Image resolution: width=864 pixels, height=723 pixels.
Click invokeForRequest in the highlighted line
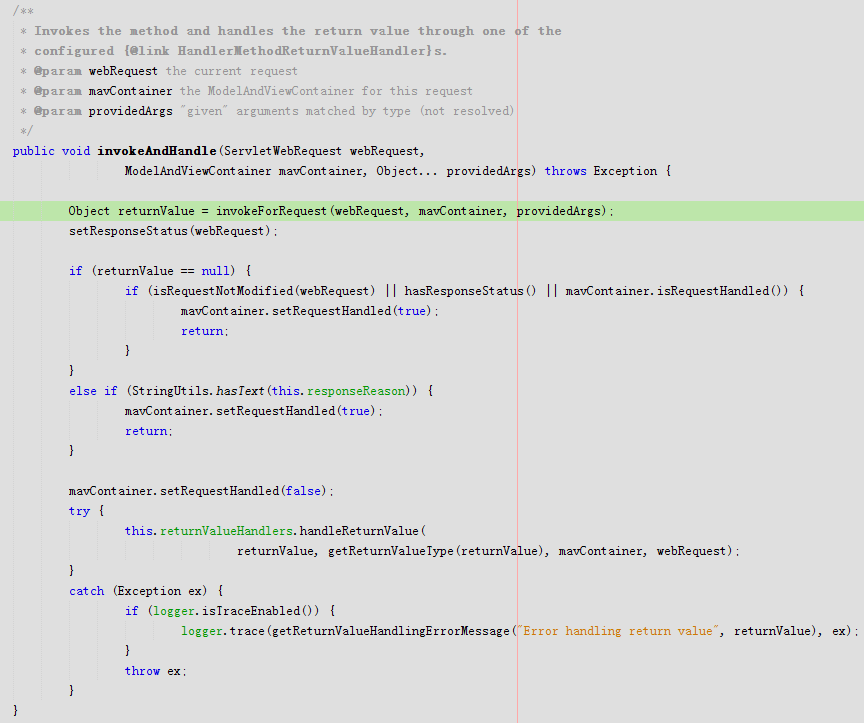pos(271,211)
